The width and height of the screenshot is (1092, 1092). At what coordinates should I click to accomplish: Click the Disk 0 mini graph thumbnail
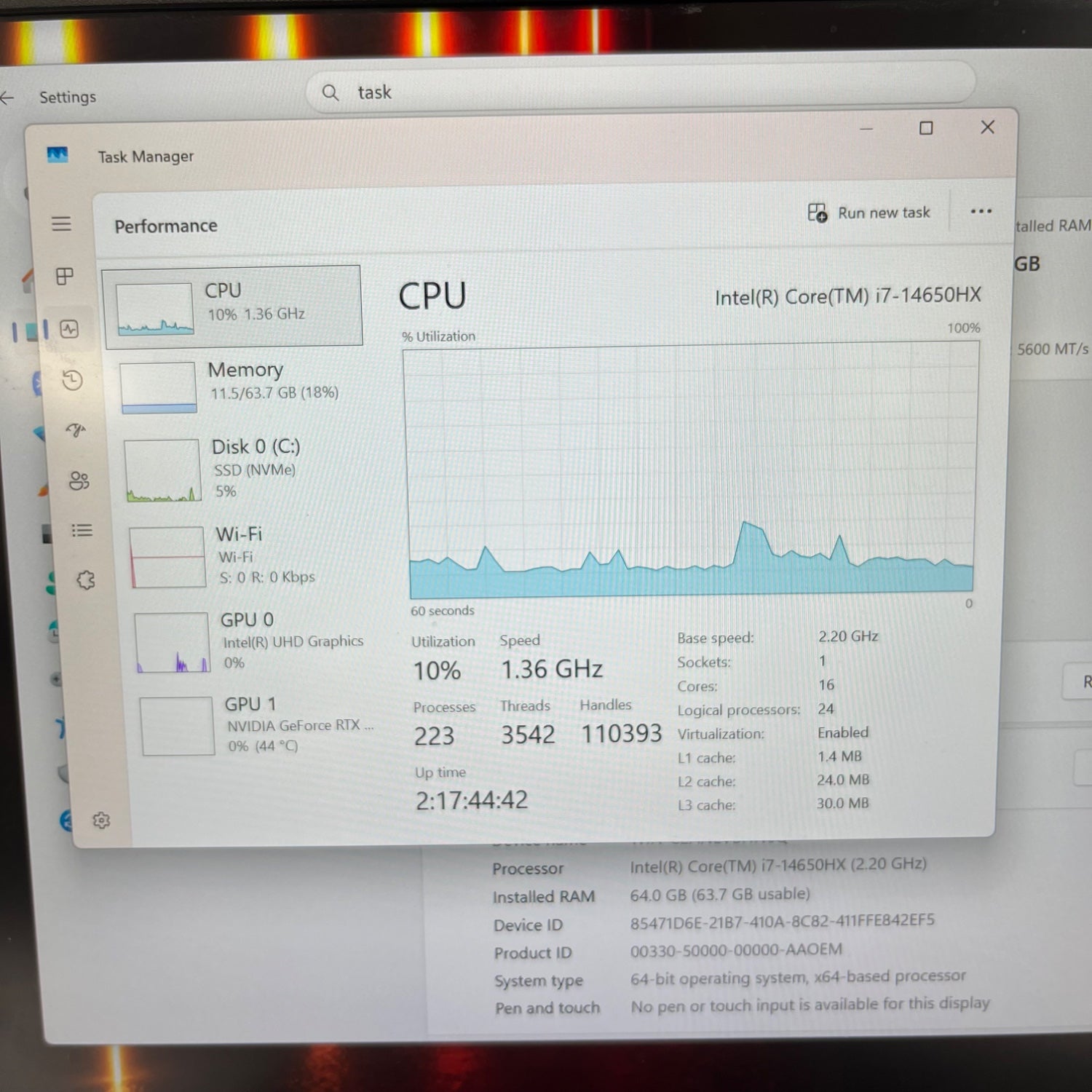tap(162, 470)
